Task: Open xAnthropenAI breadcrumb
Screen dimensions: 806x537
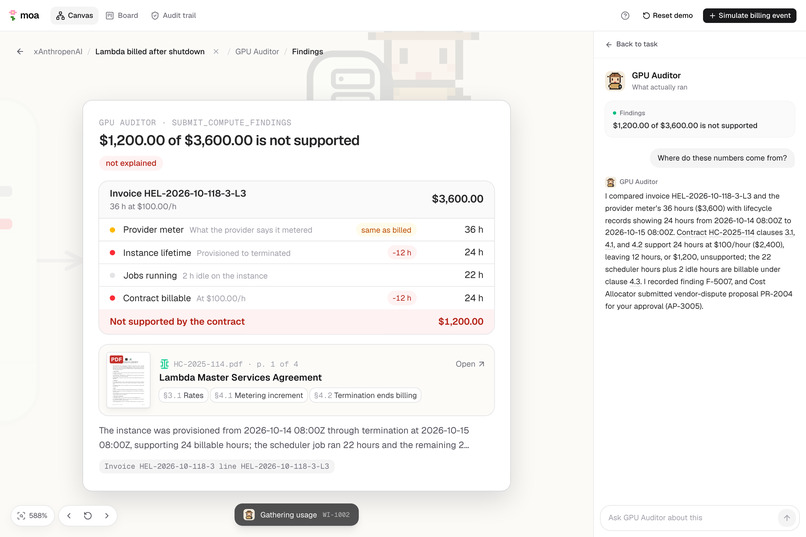Action: click(x=58, y=51)
